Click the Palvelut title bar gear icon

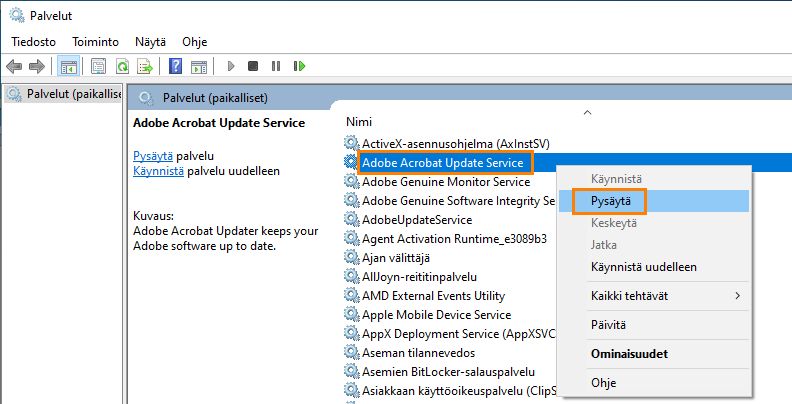coord(17,15)
